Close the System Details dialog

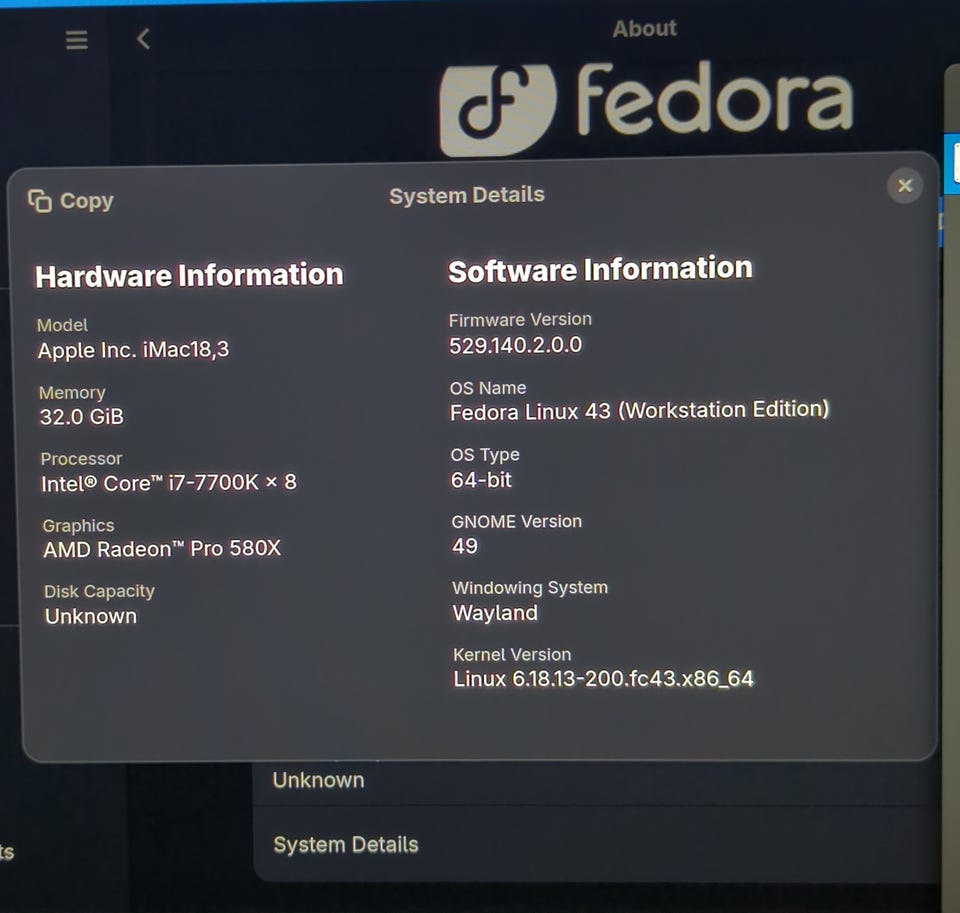click(904, 186)
